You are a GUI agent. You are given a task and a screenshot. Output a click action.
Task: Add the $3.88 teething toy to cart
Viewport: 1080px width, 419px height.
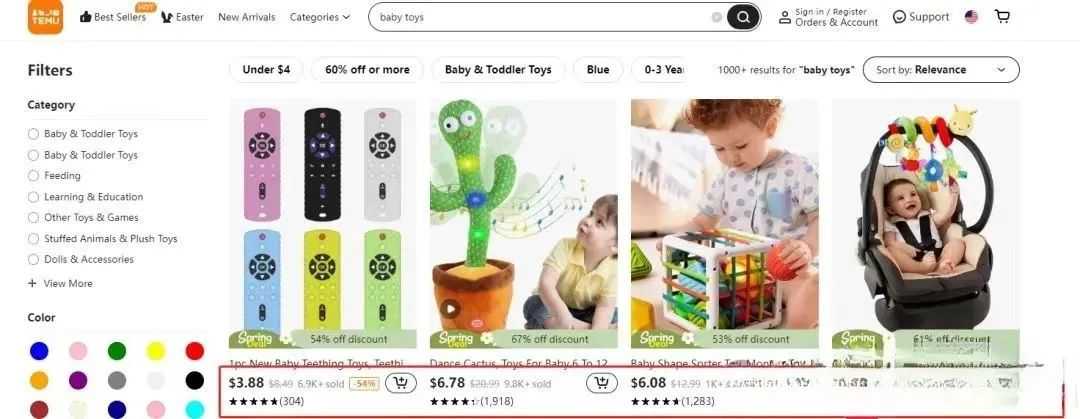pos(400,383)
